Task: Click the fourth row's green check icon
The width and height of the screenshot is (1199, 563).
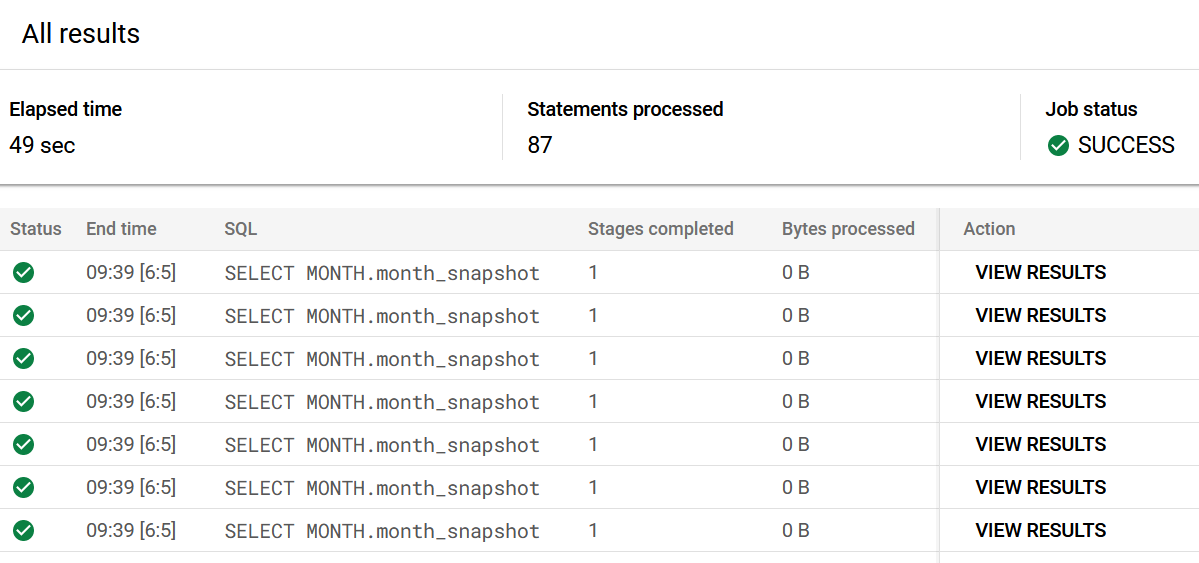Action: [x=24, y=401]
